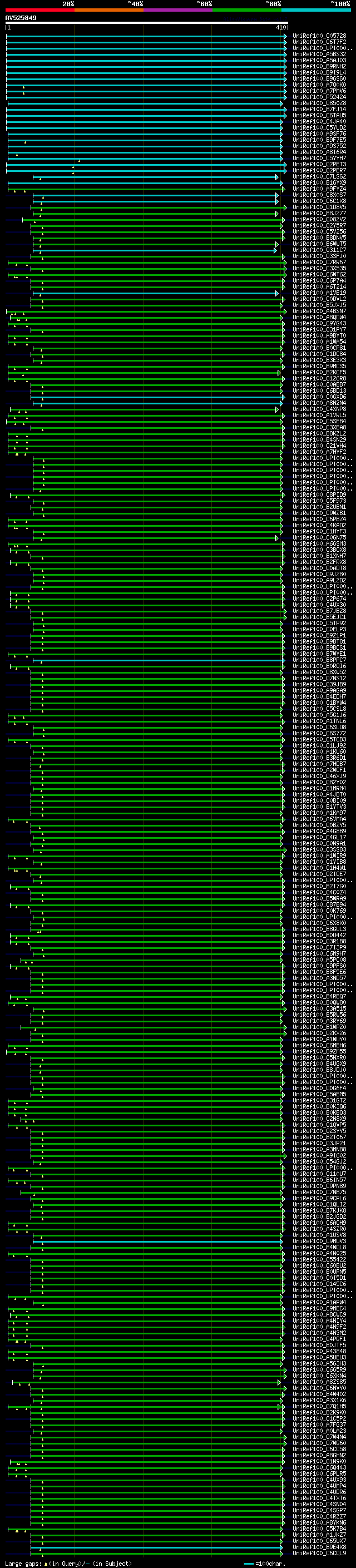Click the cyan ~100% identity legend segment

(316, 10)
